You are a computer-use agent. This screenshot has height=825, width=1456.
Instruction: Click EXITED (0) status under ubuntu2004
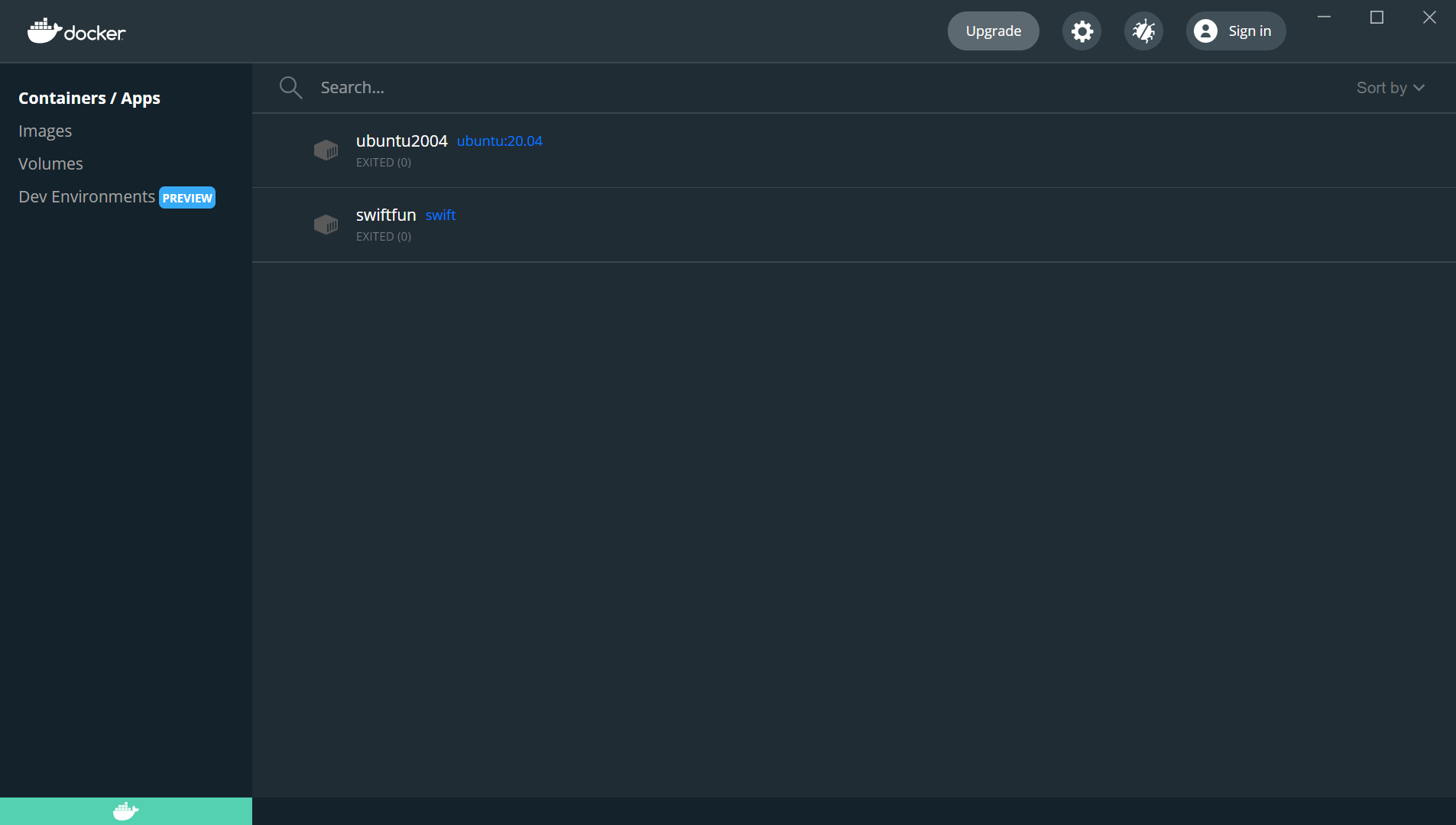(384, 163)
